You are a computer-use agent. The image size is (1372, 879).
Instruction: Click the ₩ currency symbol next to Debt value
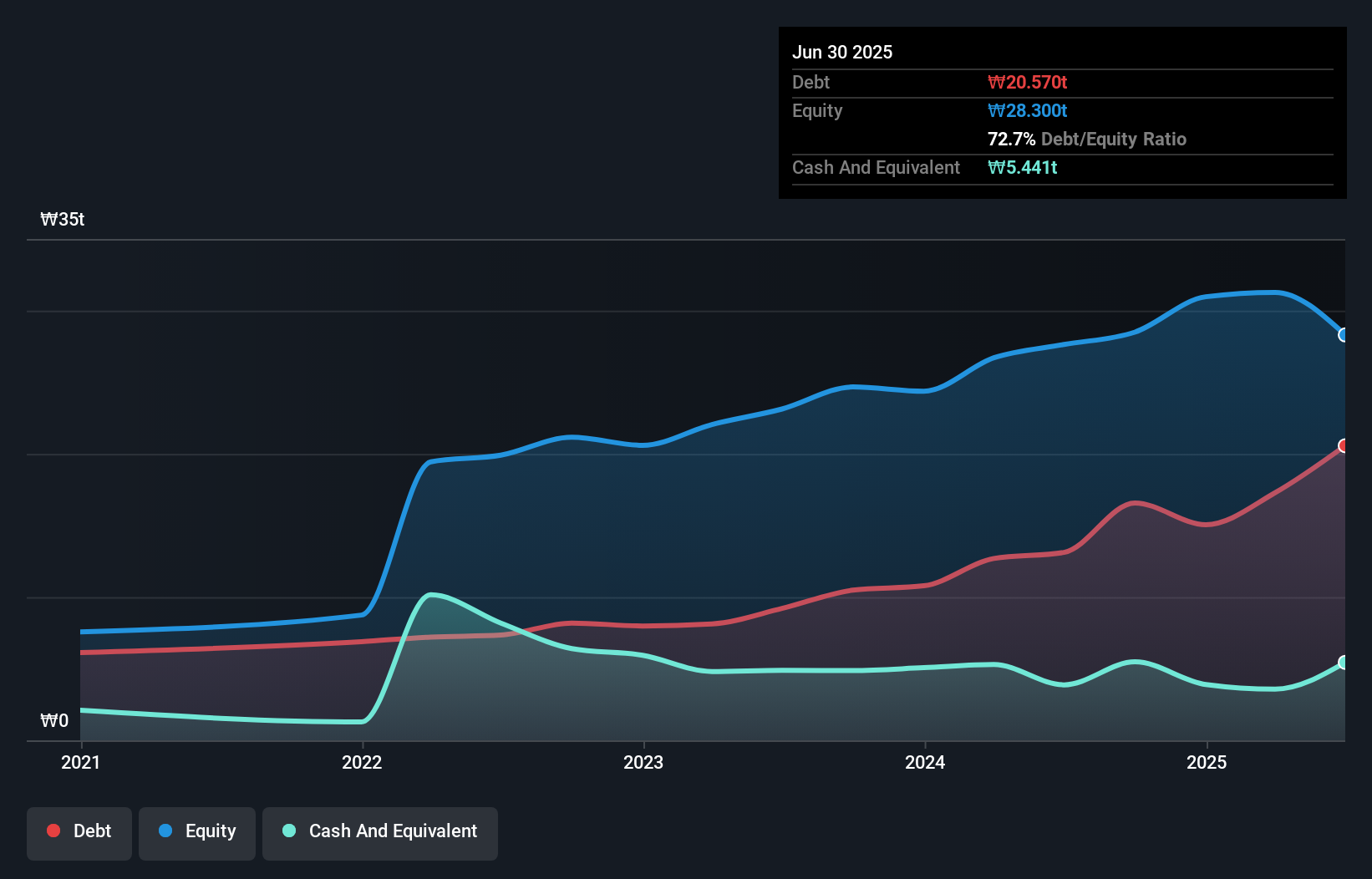(x=995, y=82)
